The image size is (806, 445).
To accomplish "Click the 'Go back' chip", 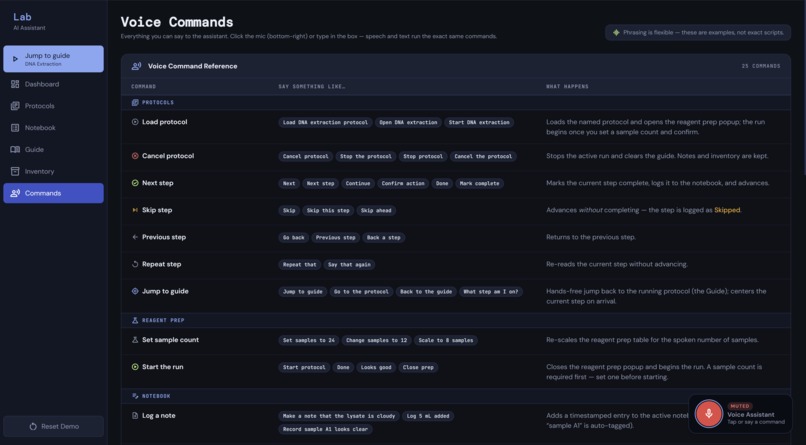I will [294, 237].
